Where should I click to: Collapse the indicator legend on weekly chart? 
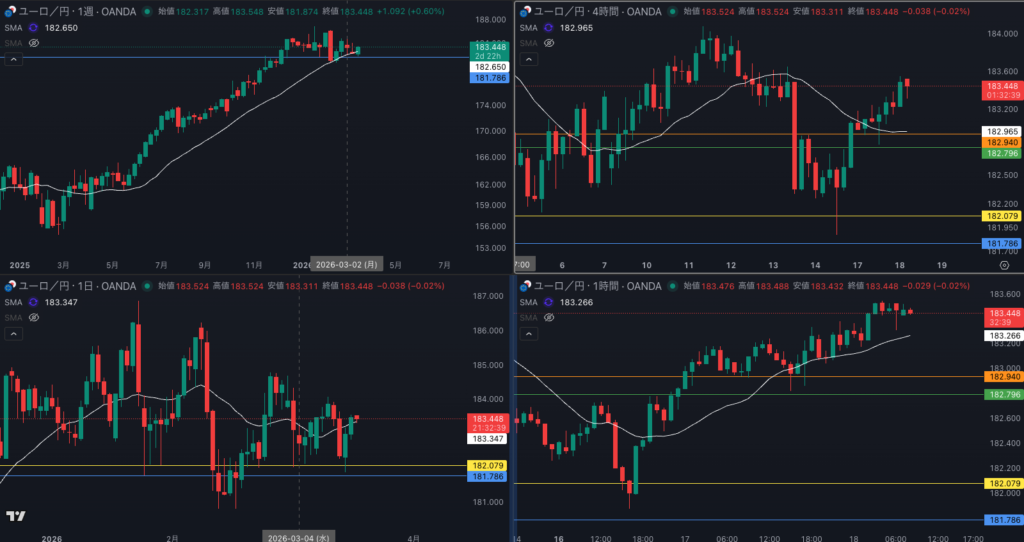14,60
